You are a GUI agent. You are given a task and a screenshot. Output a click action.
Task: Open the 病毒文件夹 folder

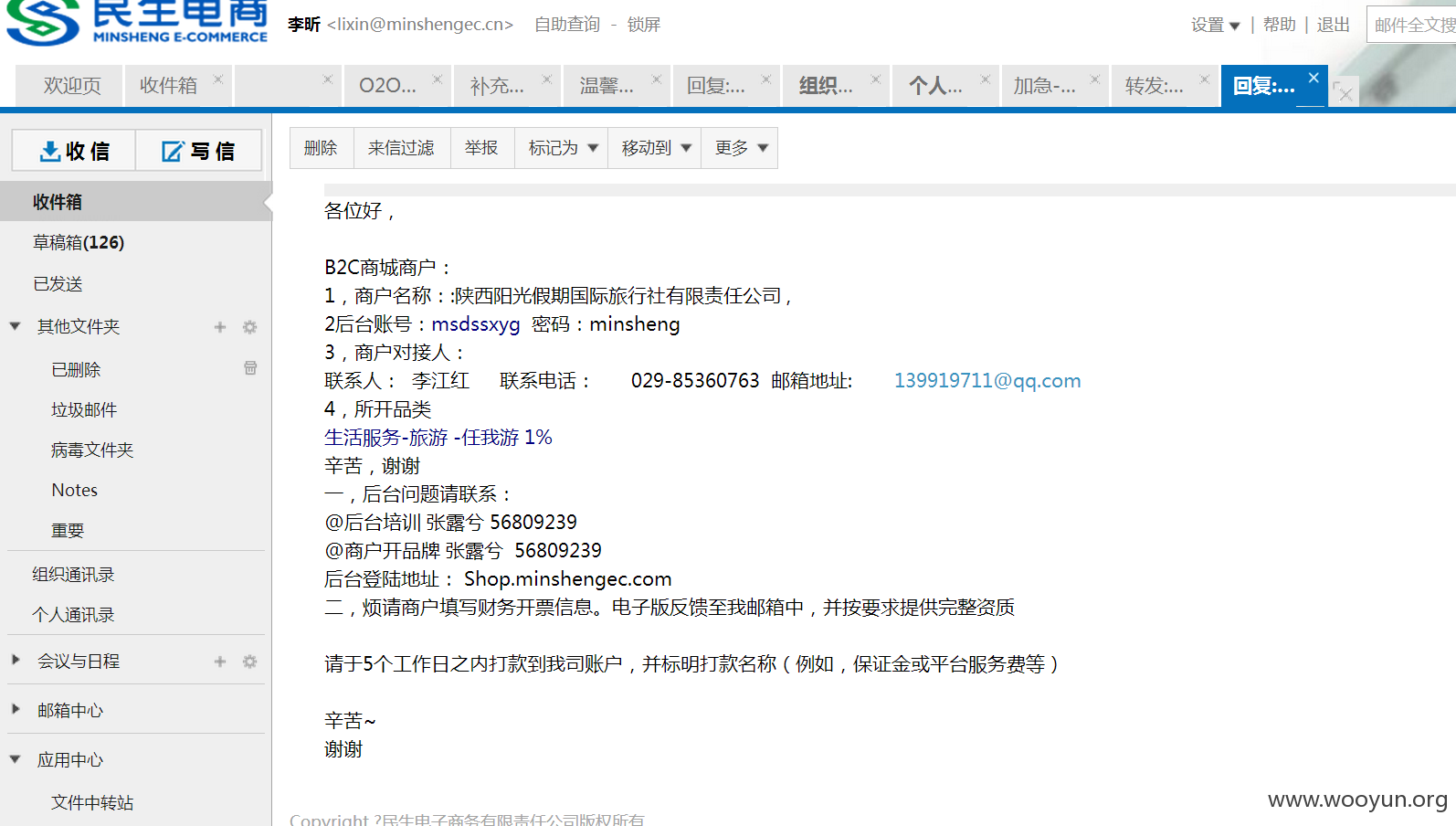[x=92, y=450]
